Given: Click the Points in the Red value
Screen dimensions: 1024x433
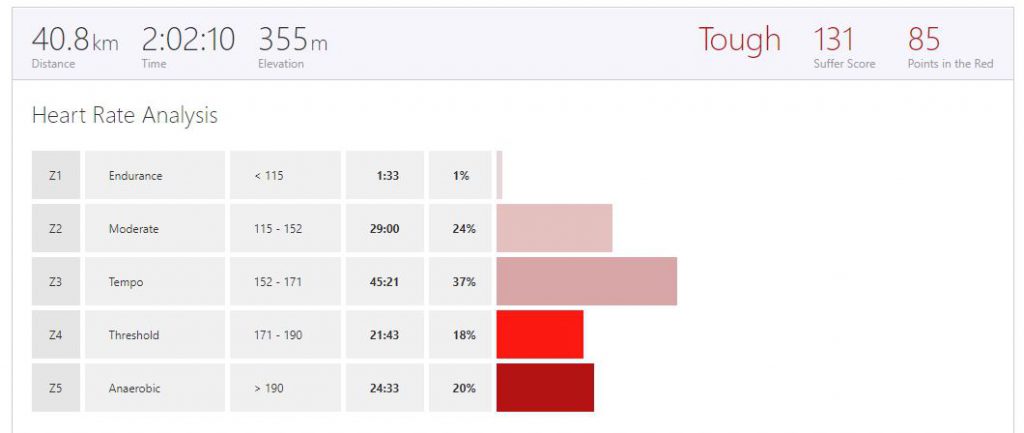Looking at the screenshot, I should (925, 40).
